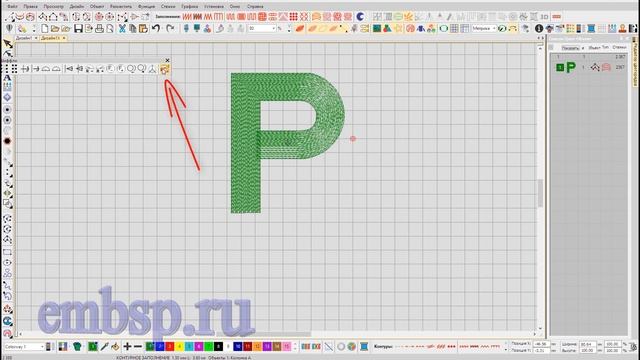640x360 pixels.
Task: Click the highlighted yellow icon in floating toolbar
Action: click(164, 70)
